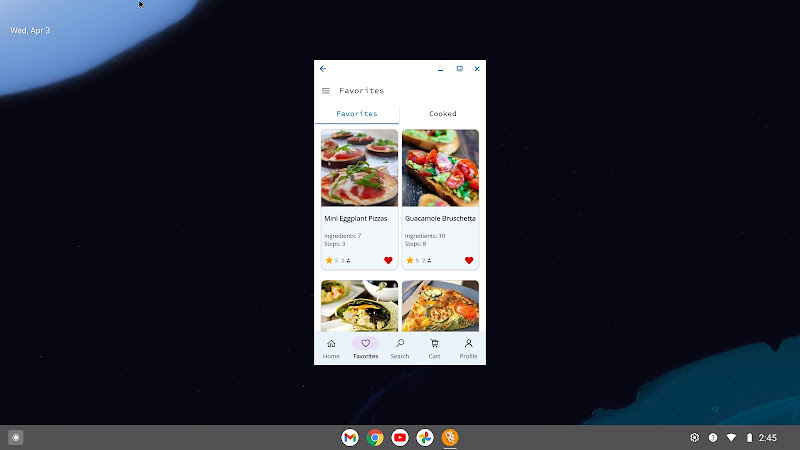This screenshot has height=450, width=800.
Task: Click the 2:45 clock in status area
Action: click(x=767, y=437)
